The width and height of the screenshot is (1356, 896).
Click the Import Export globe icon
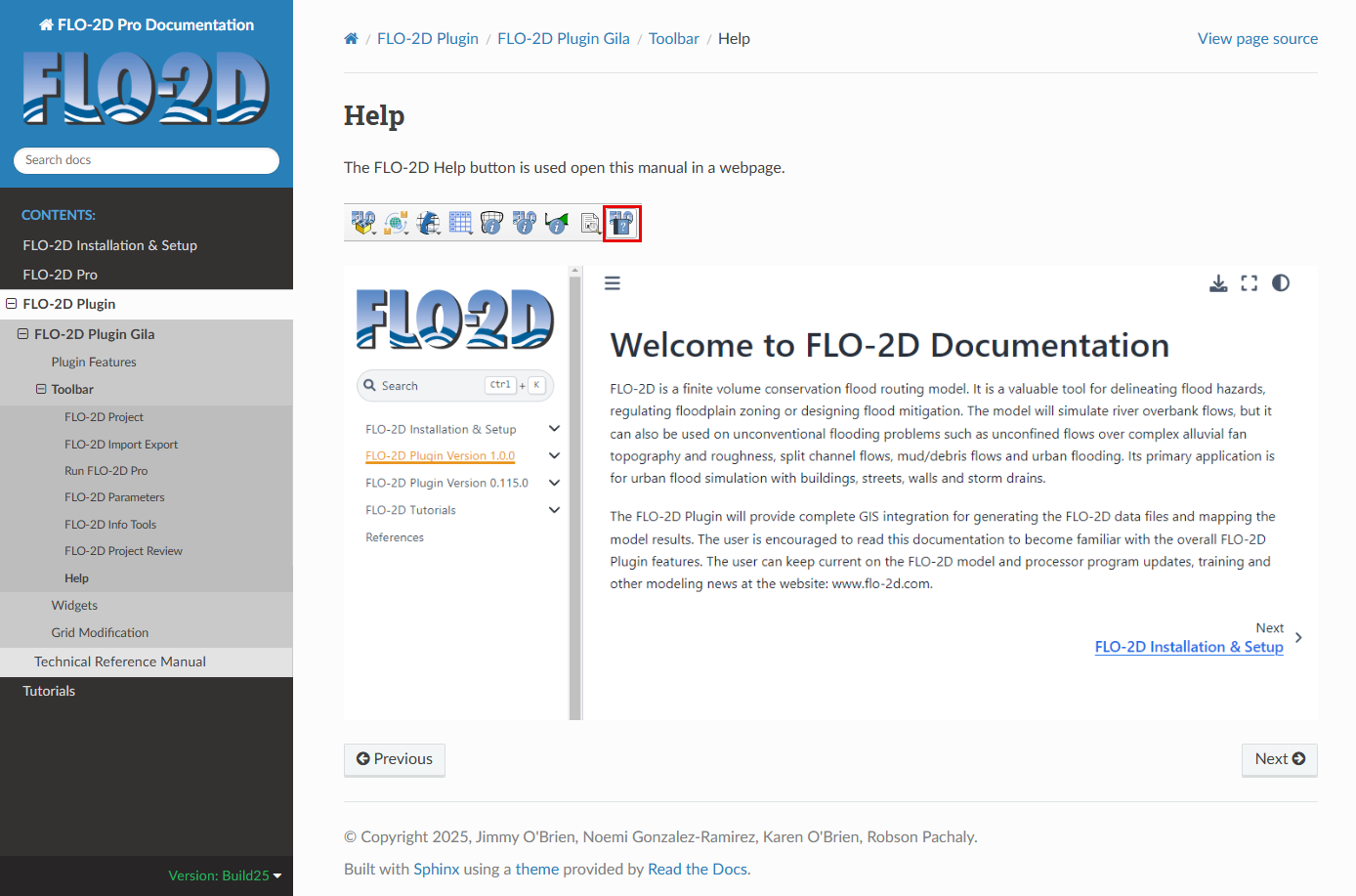click(x=396, y=224)
